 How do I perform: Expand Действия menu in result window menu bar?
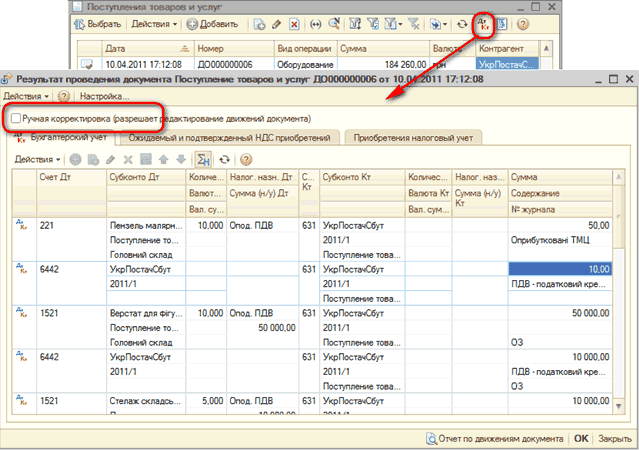(x=25, y=96)
